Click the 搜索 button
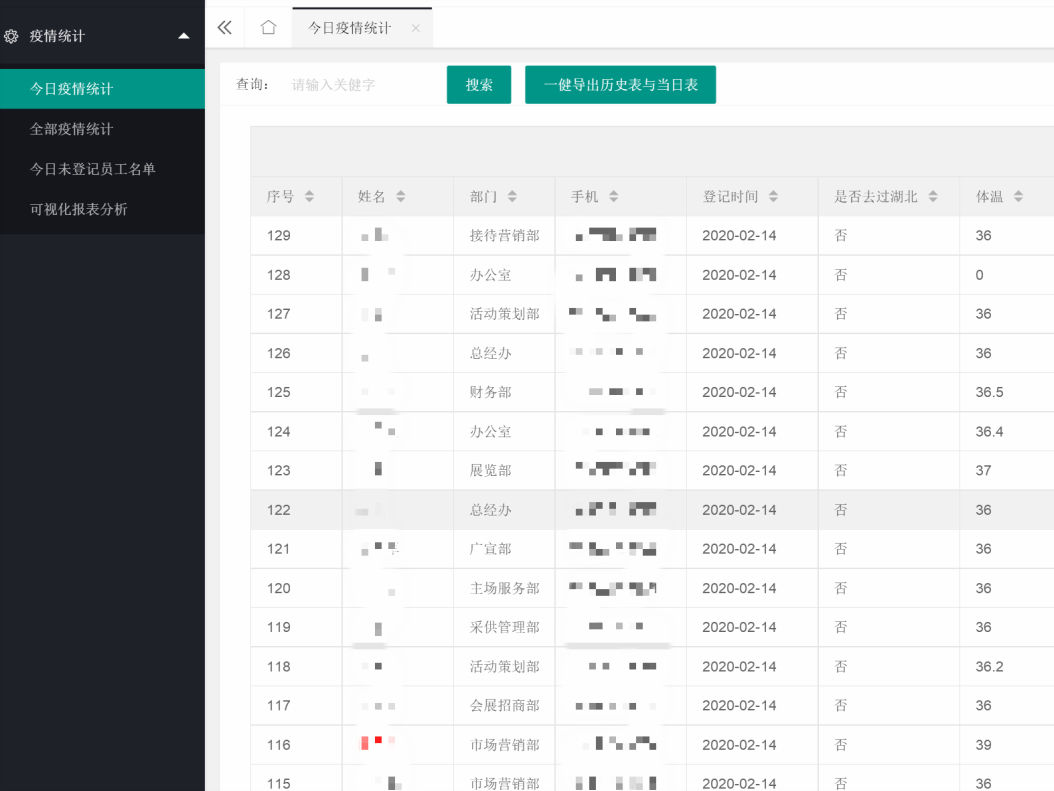1054x791 pixels. [479, 85]
